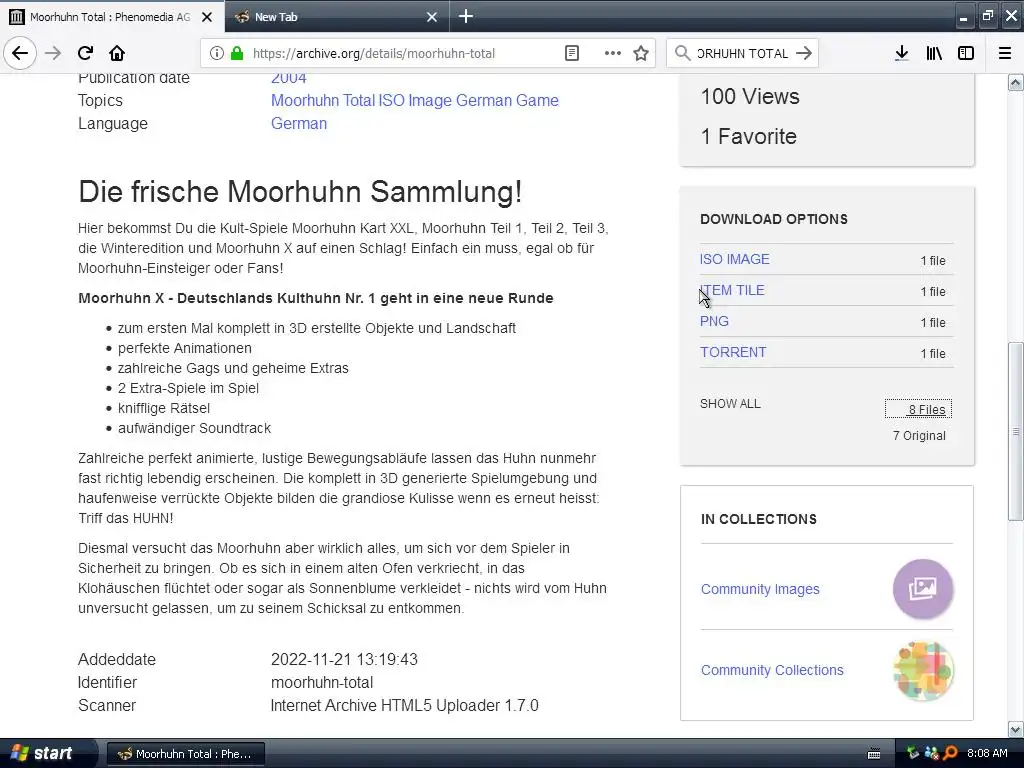Click the scrollbar down arrow
The width and height of the screenshot is (1024, 768).
(1015, 729)
